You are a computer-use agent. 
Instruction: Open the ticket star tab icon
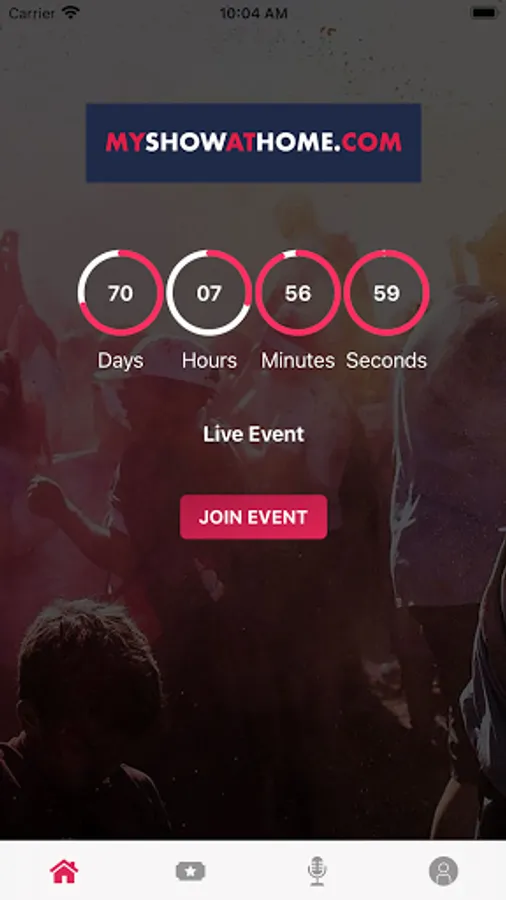(x=190, y=871)
